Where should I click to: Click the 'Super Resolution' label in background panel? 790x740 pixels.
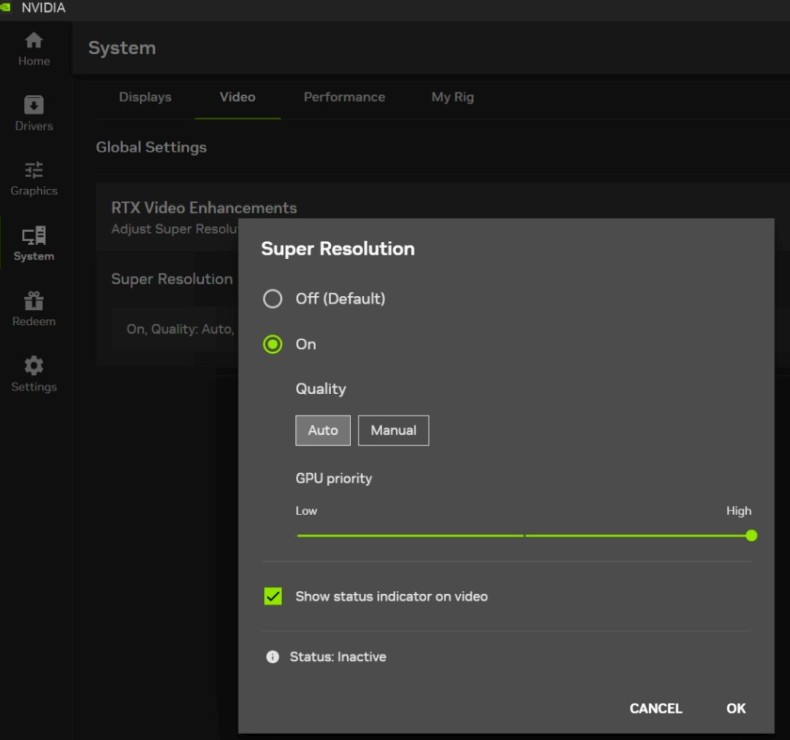[172, 279]
